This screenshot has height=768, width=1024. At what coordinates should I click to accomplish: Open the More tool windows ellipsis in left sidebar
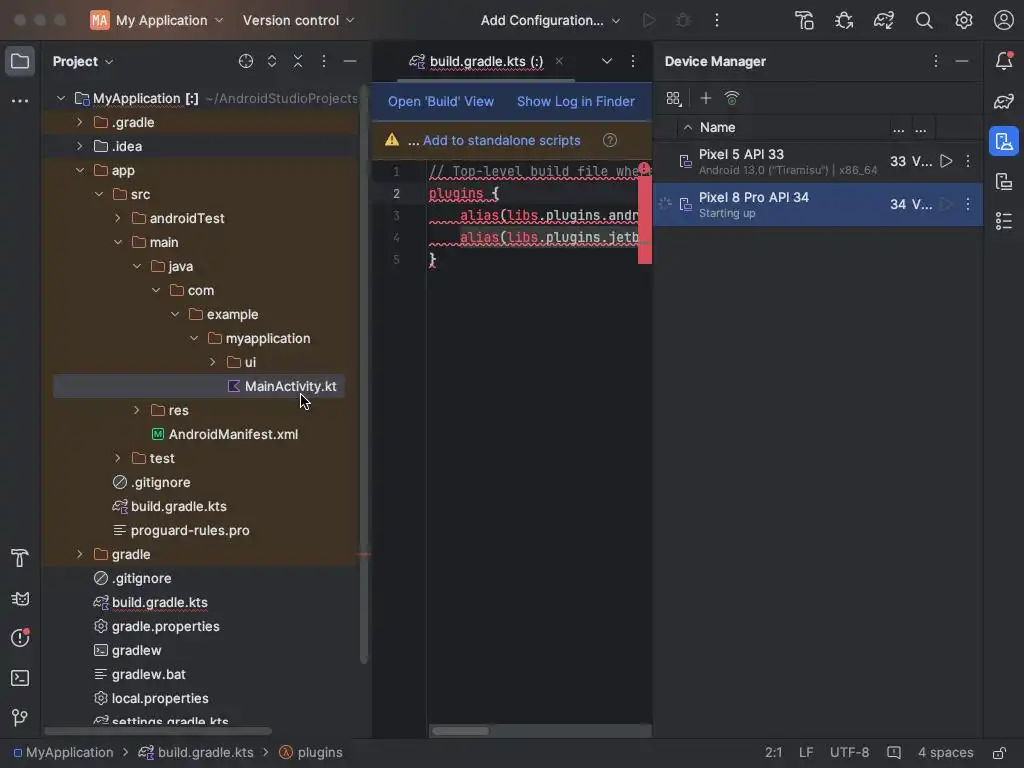(20, 101)
